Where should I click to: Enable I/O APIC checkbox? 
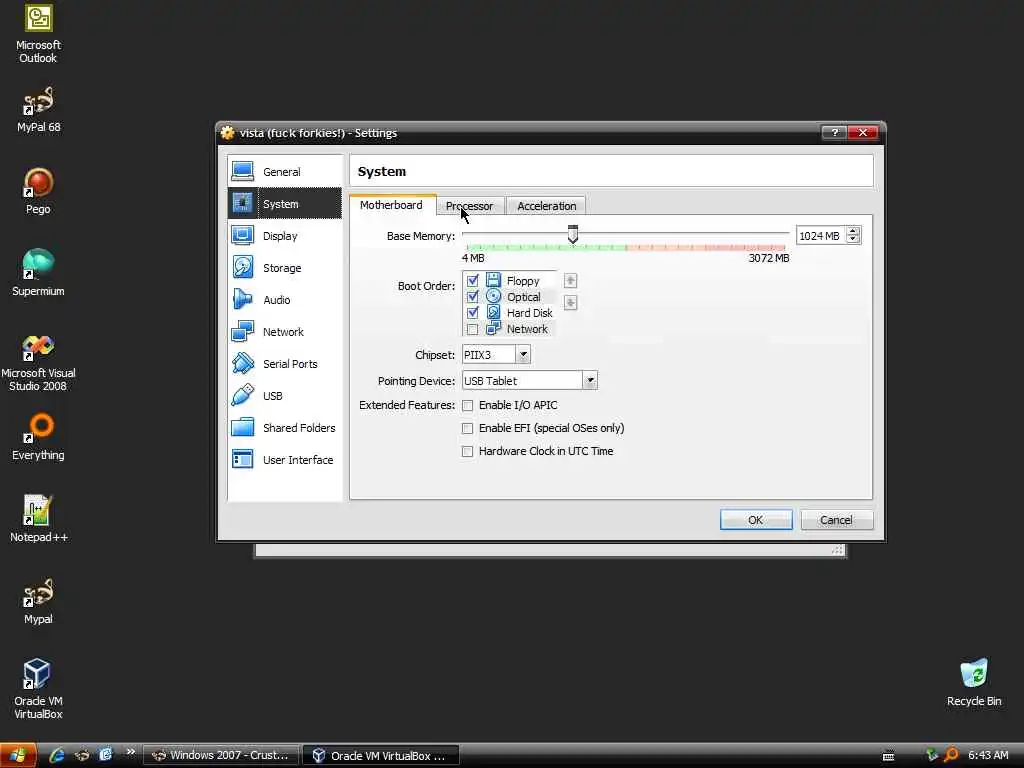point(467,406)
